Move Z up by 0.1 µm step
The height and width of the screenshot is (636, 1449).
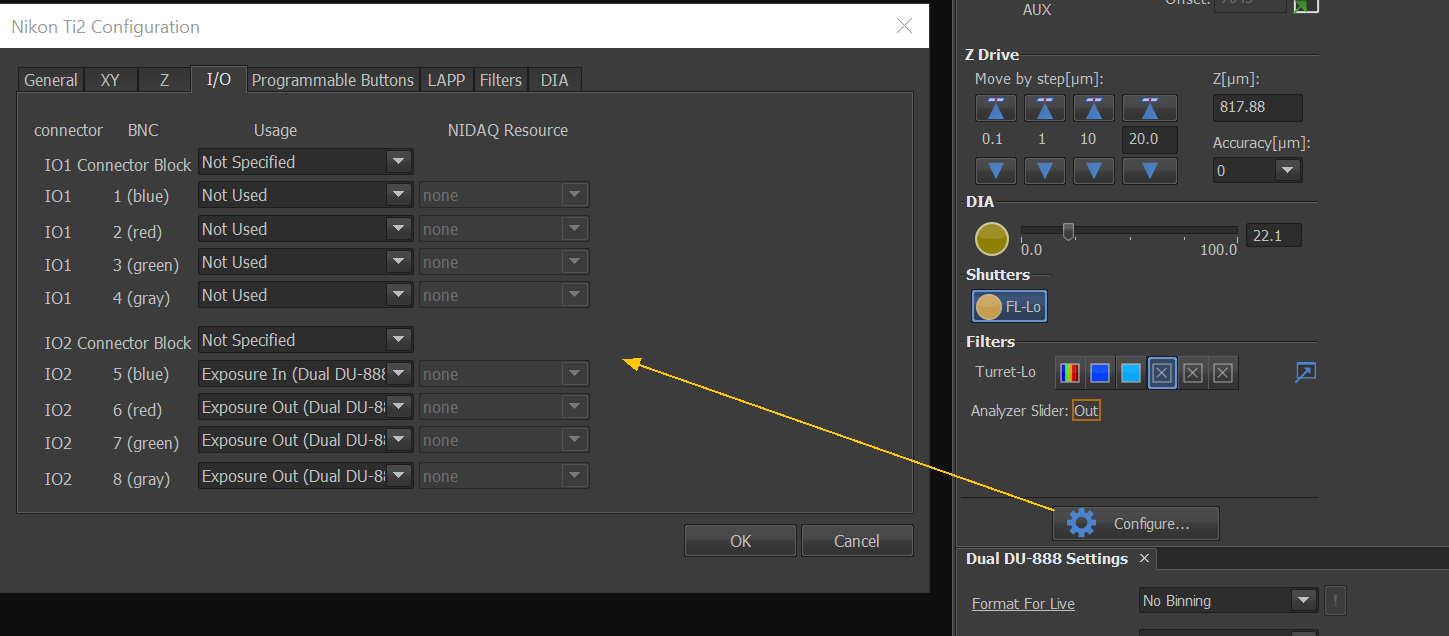point(995,108)
